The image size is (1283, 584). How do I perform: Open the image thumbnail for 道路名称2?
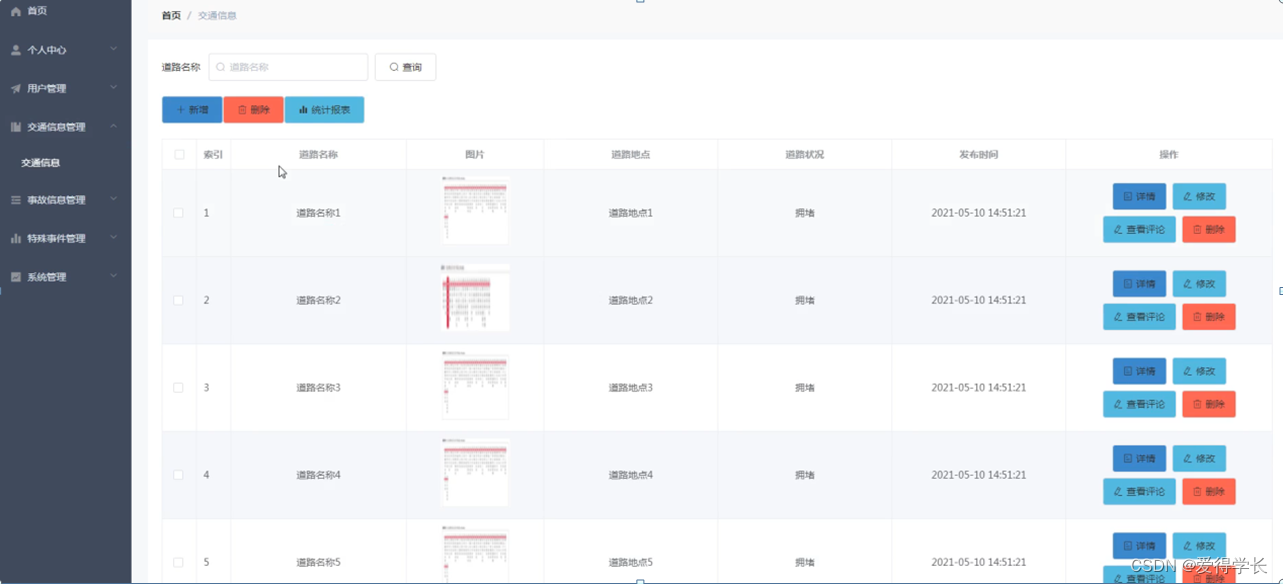(x=475, y=297)
